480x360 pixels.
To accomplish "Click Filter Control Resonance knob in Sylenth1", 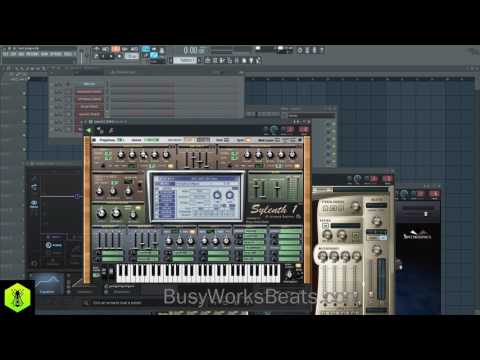I will click(x=116, y=213).
